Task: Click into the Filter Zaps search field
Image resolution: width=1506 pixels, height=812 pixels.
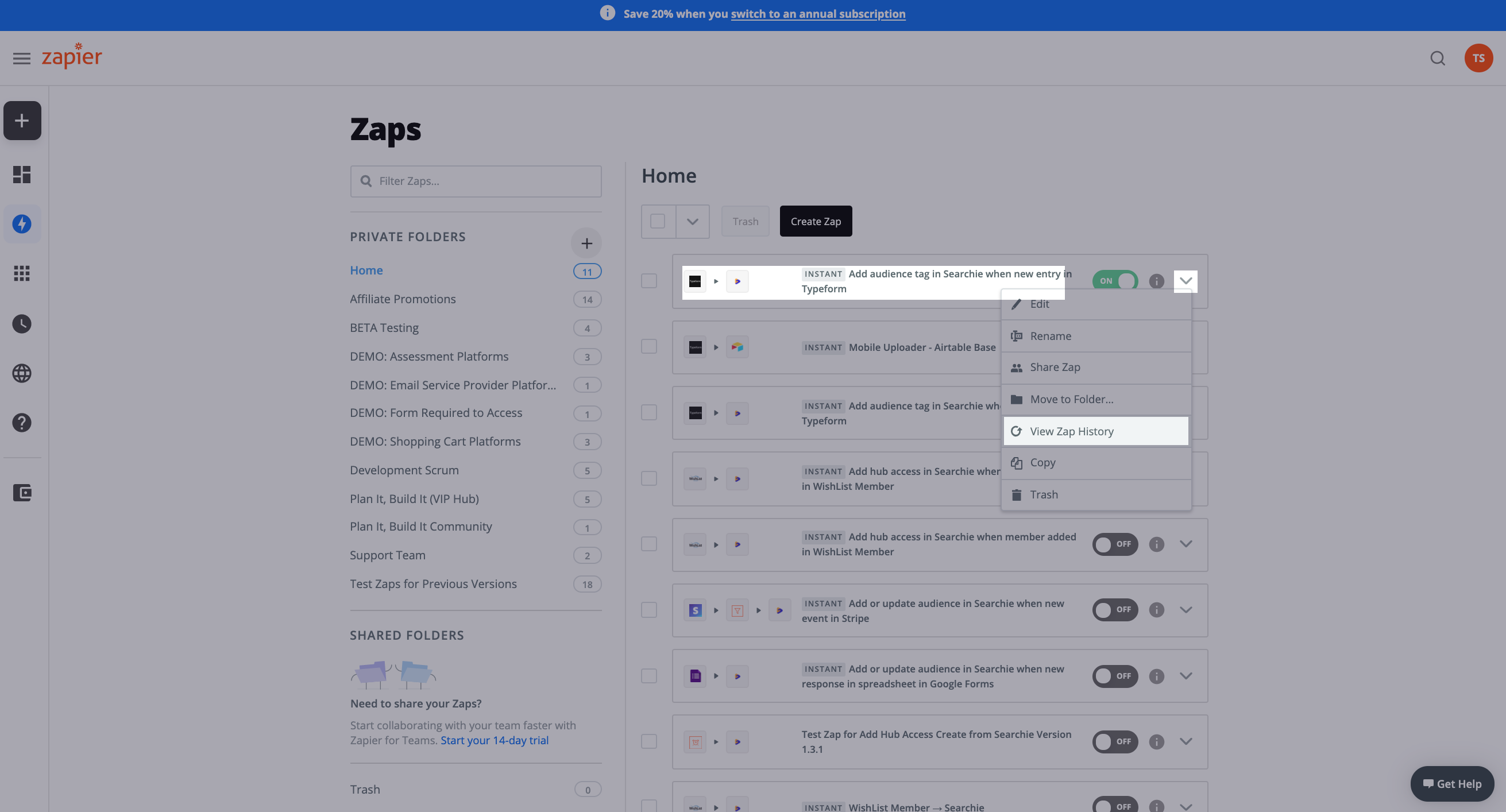Action: click(x=476, y=181)
